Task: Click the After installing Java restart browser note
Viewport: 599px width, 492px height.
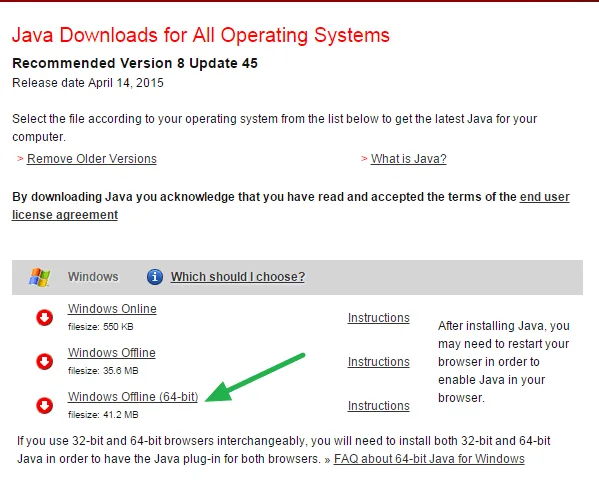Action: pos(504,362)
